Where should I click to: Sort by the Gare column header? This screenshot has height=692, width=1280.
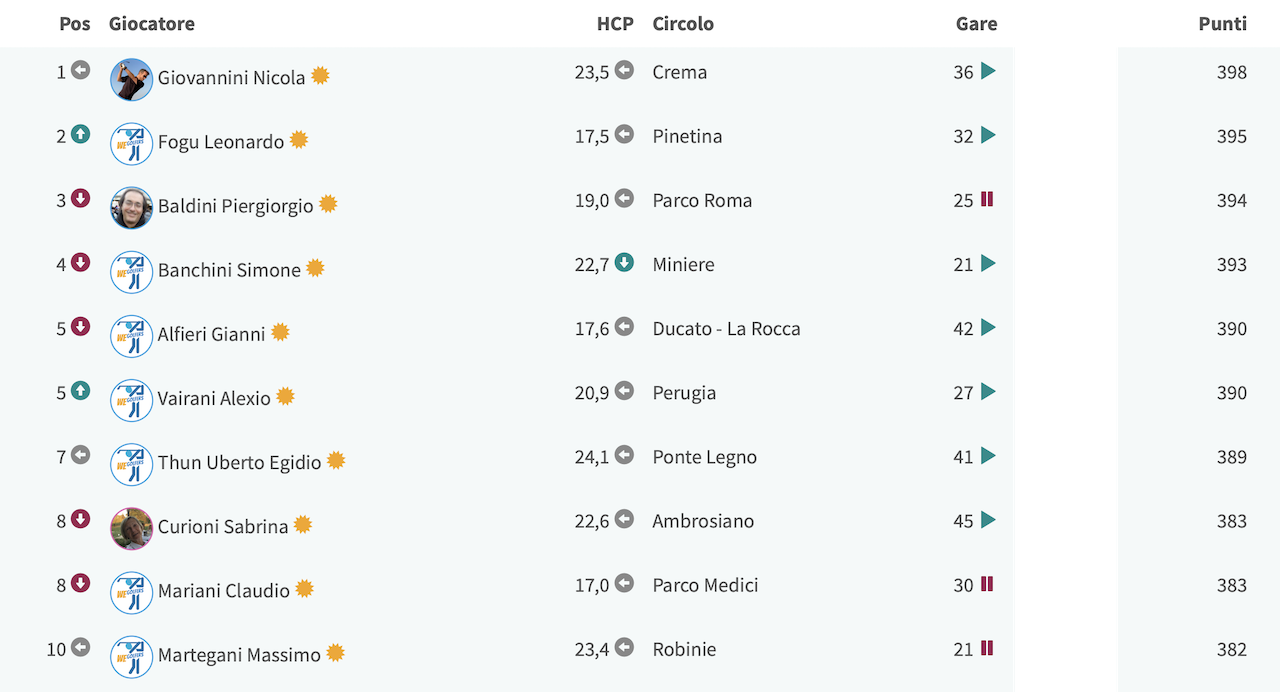976,24
